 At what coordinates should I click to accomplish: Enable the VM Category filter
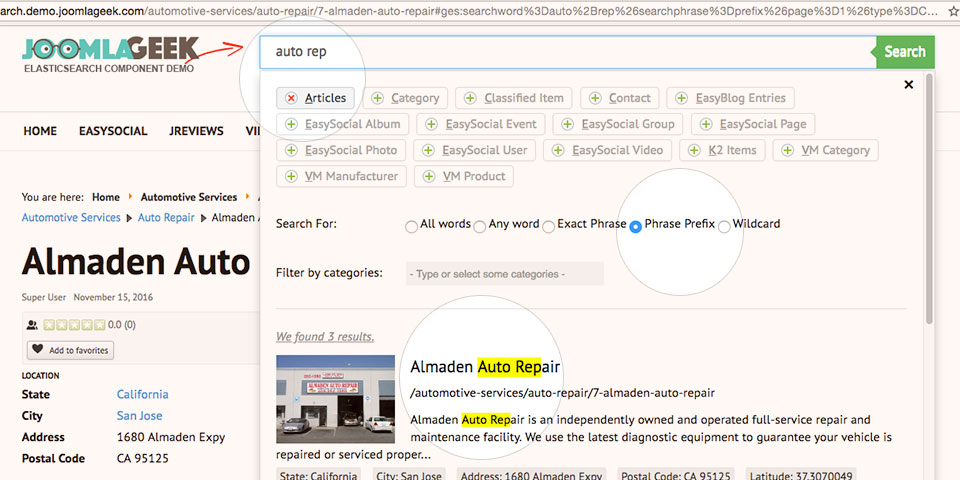[825, 151]
